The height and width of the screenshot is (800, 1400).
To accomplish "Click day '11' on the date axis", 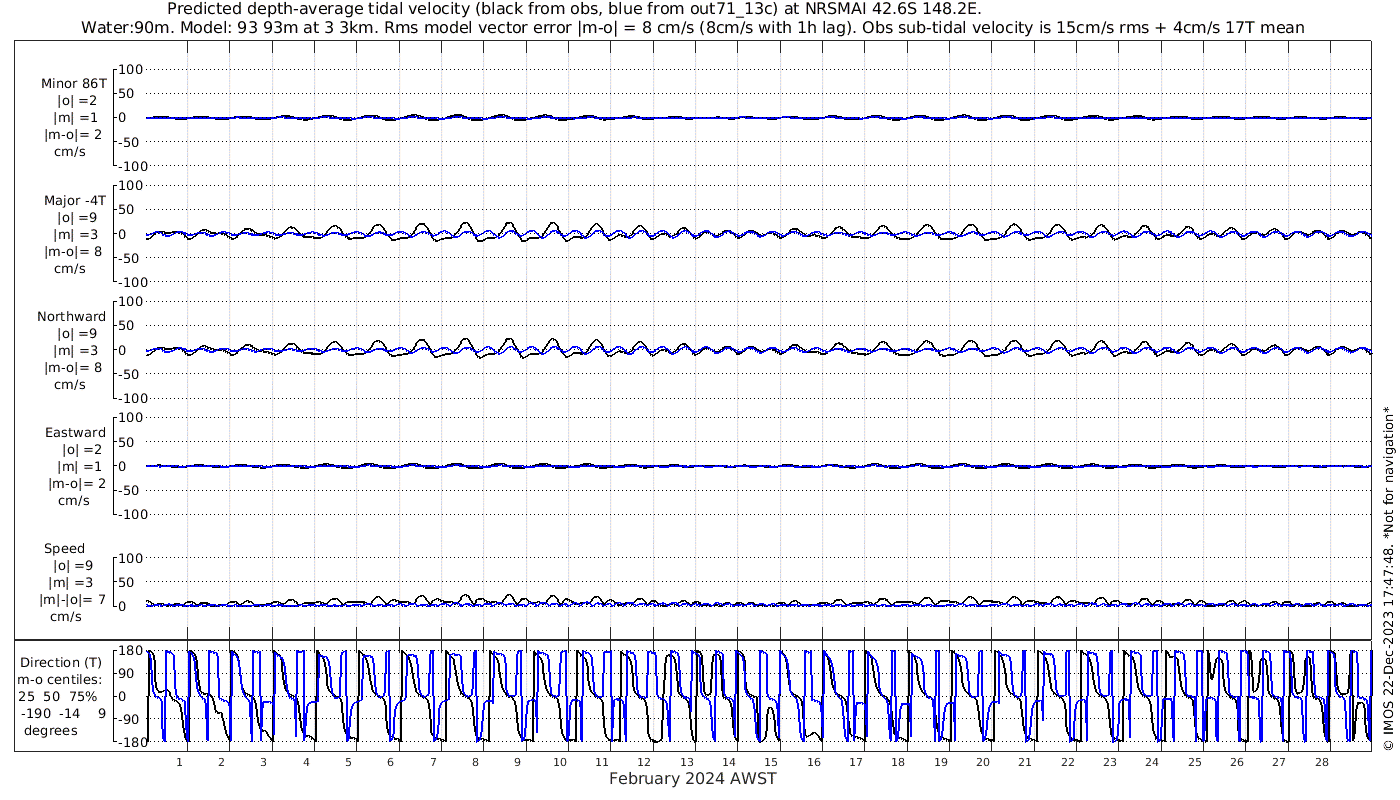I will (x=602, y=762).
